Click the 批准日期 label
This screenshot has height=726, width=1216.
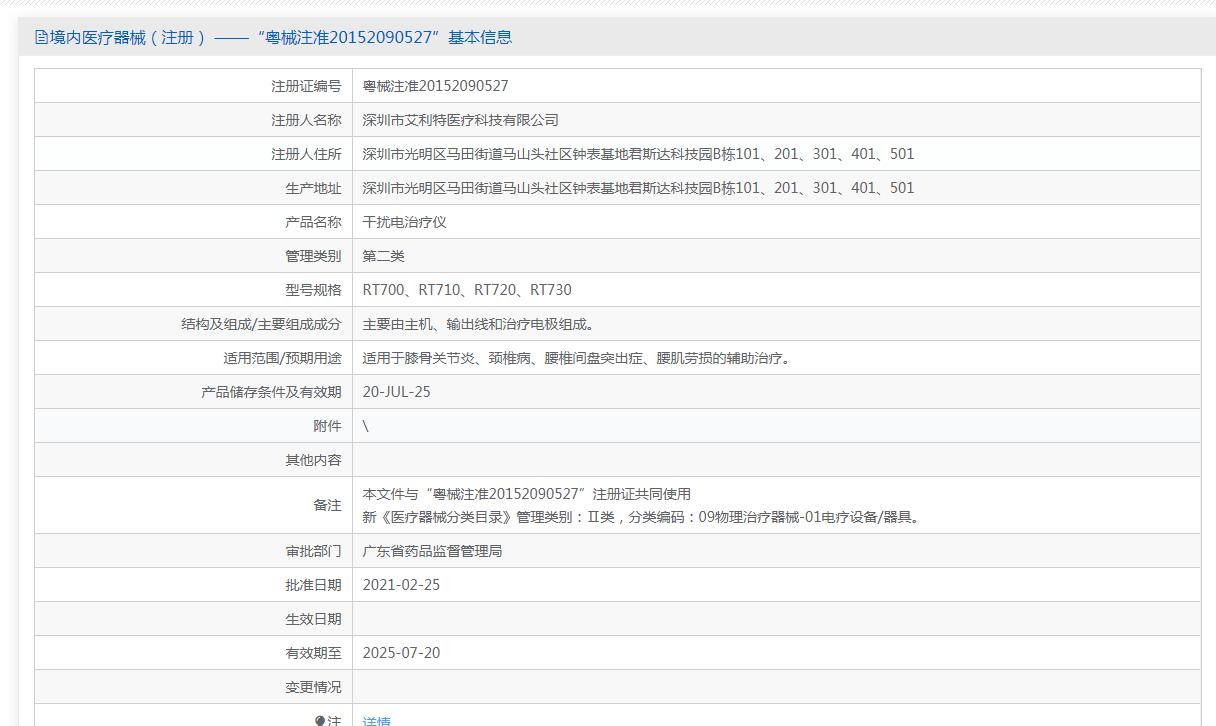click(313, 585)
